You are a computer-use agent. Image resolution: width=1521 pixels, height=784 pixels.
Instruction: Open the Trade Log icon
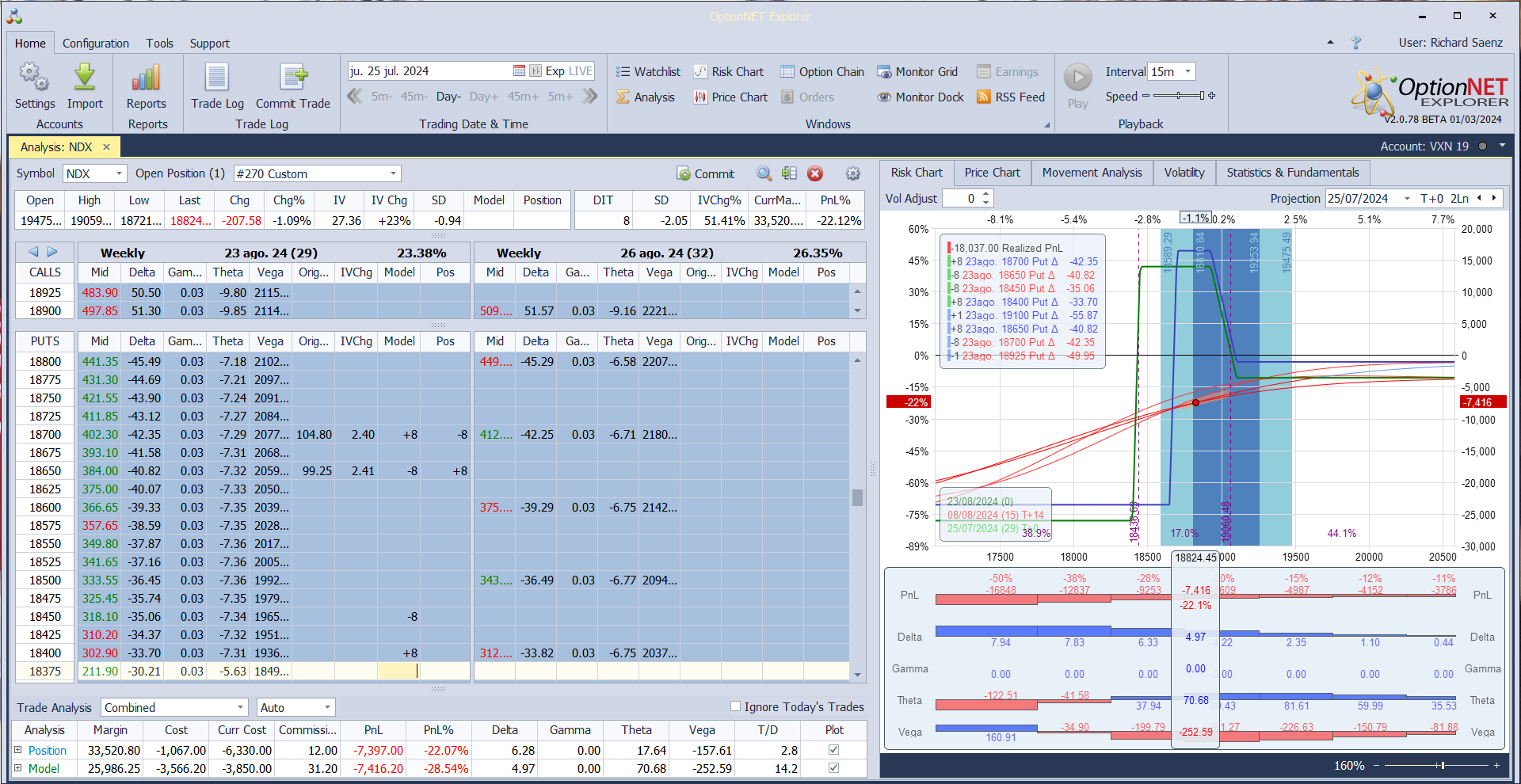pyautogui.click(x=217, y=78)
